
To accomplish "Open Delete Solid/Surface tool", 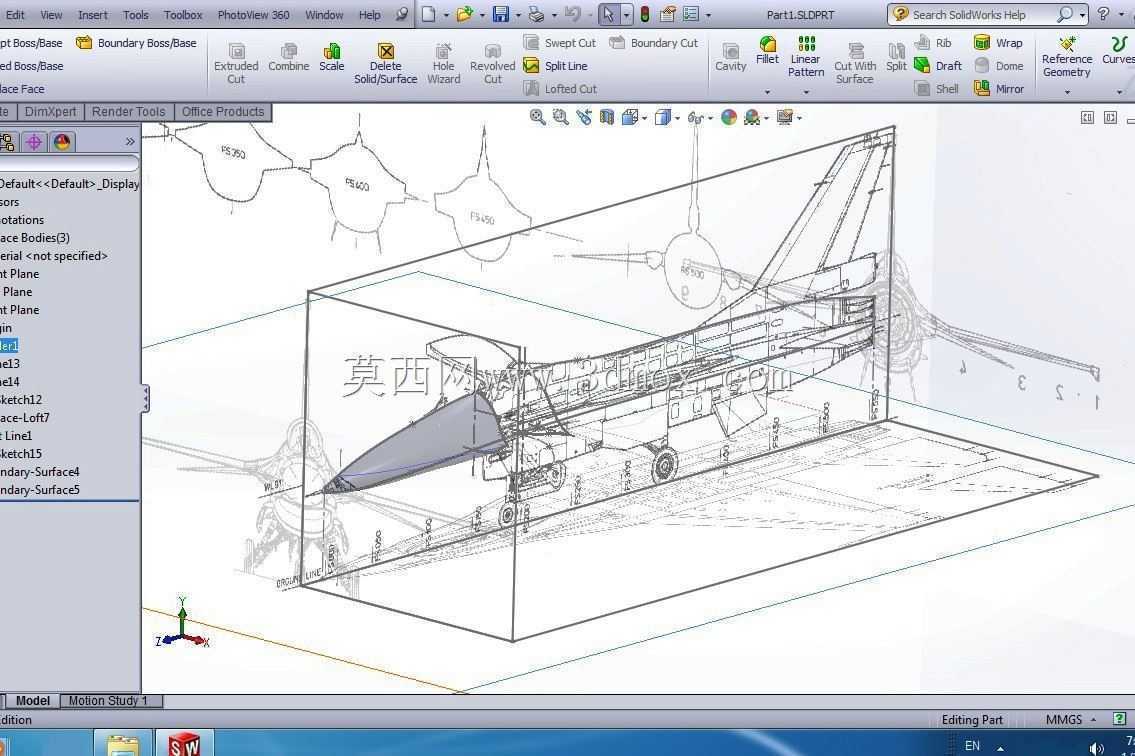I will click(x=385, y=64).
